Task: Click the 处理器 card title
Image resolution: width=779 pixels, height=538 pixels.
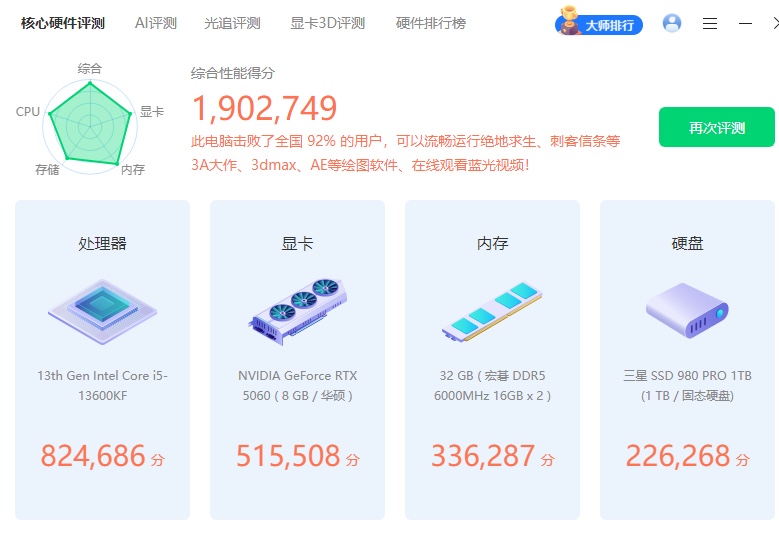Action: click(102, 243)
